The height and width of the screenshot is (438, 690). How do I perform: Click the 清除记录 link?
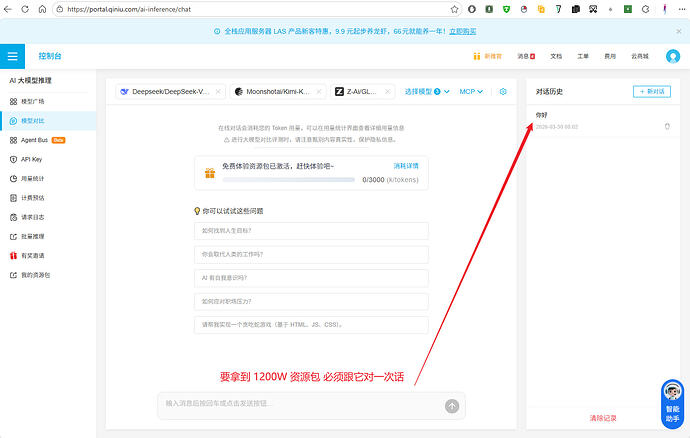(x=604, y=417)
